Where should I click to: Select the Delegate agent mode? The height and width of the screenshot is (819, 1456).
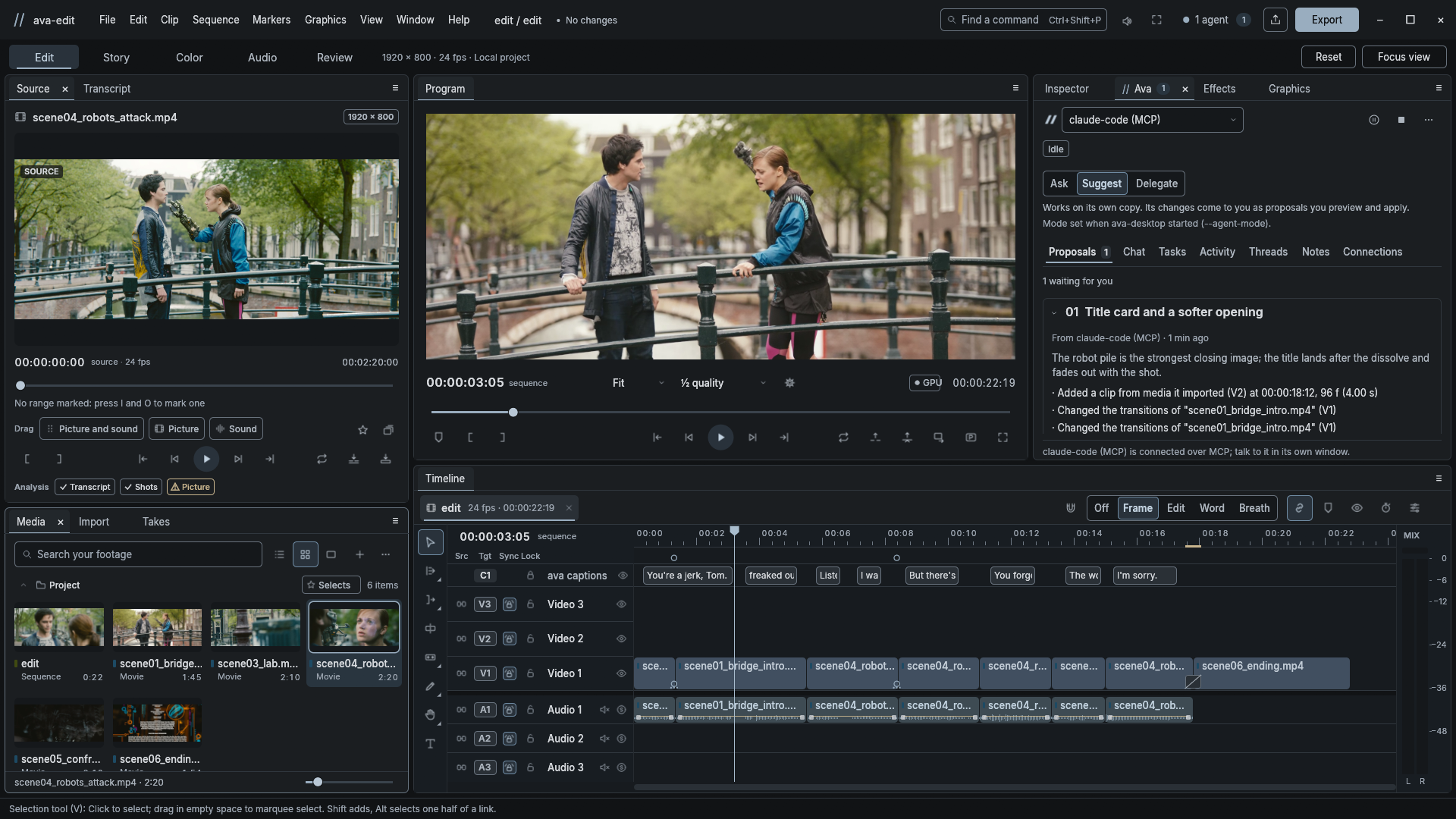[1156, 184]
